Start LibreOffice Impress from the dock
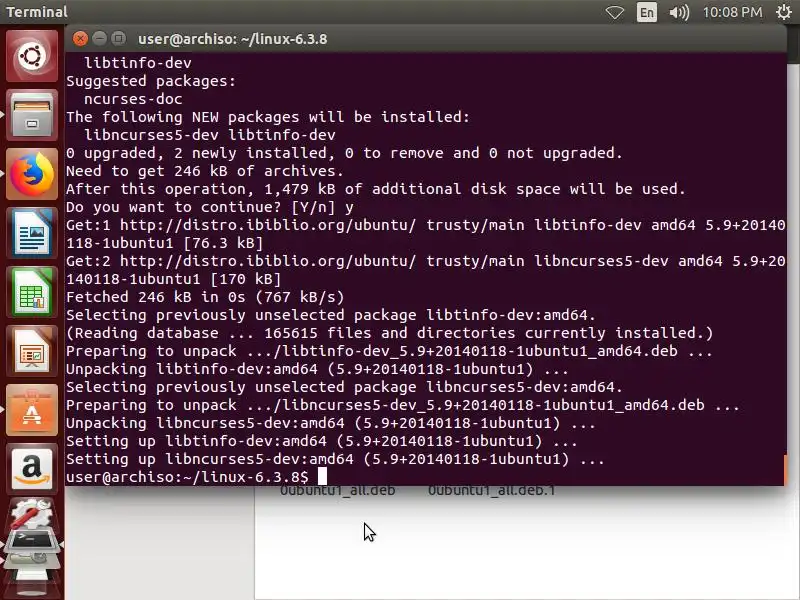The width and height of the screenshot is (800, 600). [32, 352]
